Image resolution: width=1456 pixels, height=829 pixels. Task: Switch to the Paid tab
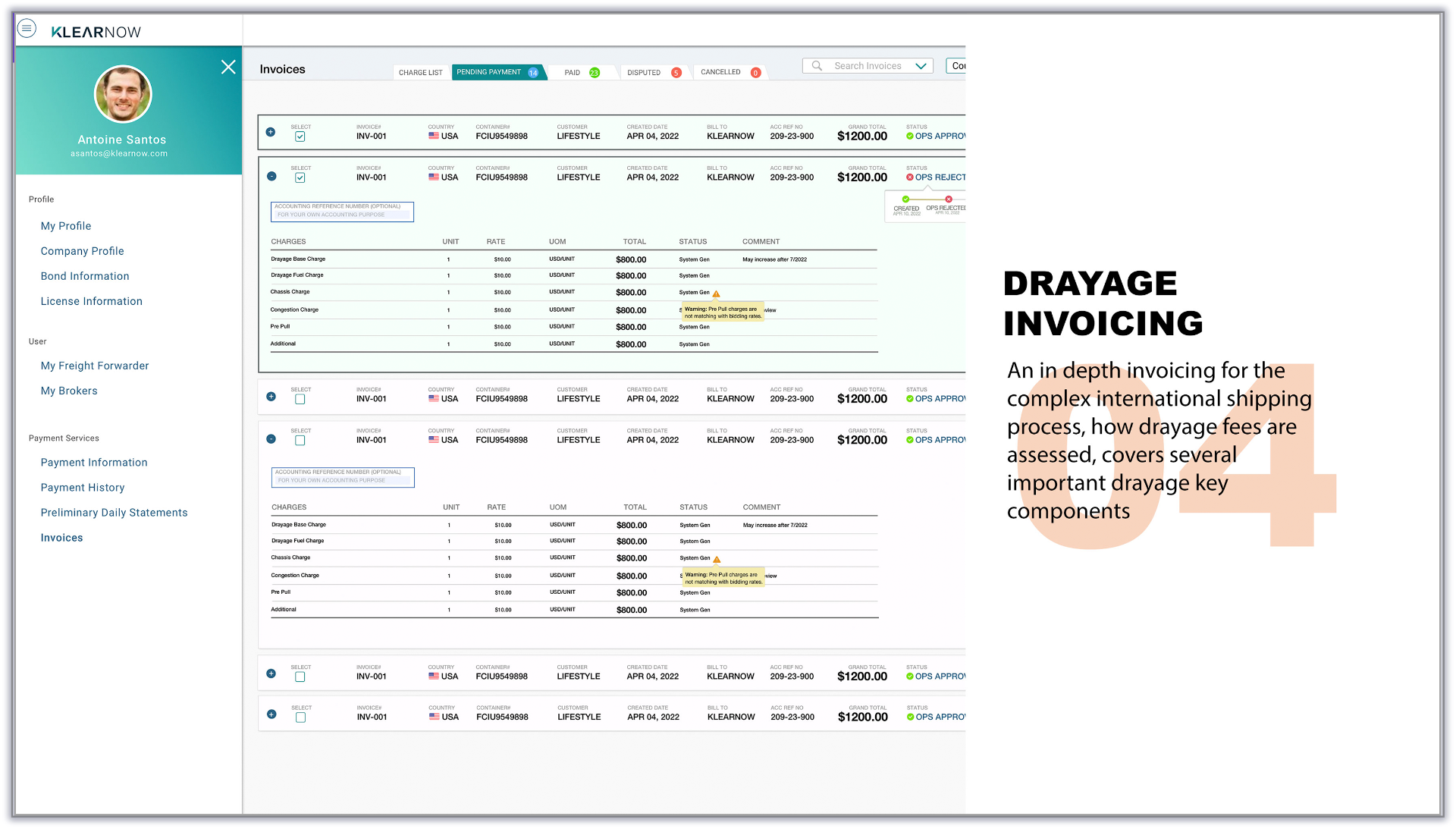(x=573, y=73)
